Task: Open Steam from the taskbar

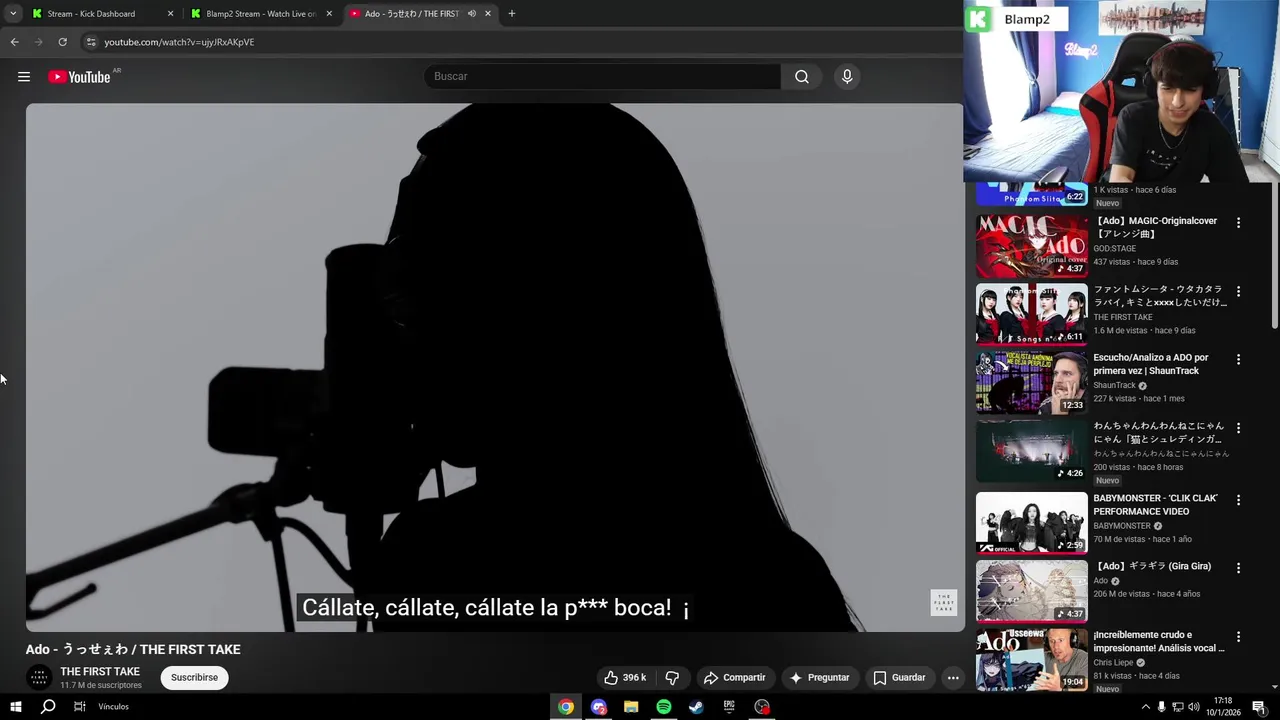Action: [x=696, y=707]
